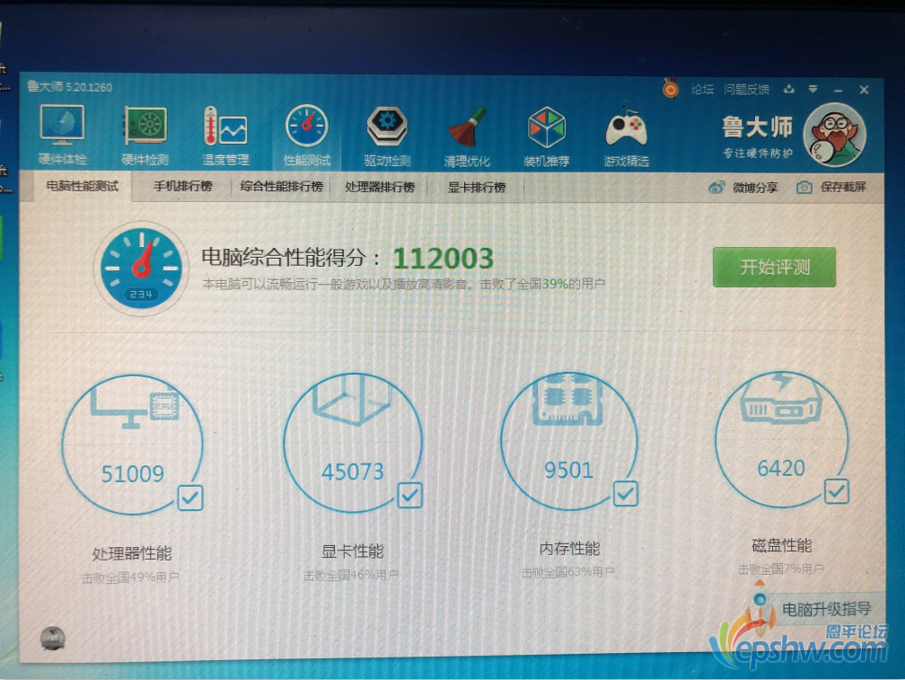This screenshot has width=905, height=680.
Task: Click the disk drive icon
Action: pyautogui.click(x=781, y=398)
